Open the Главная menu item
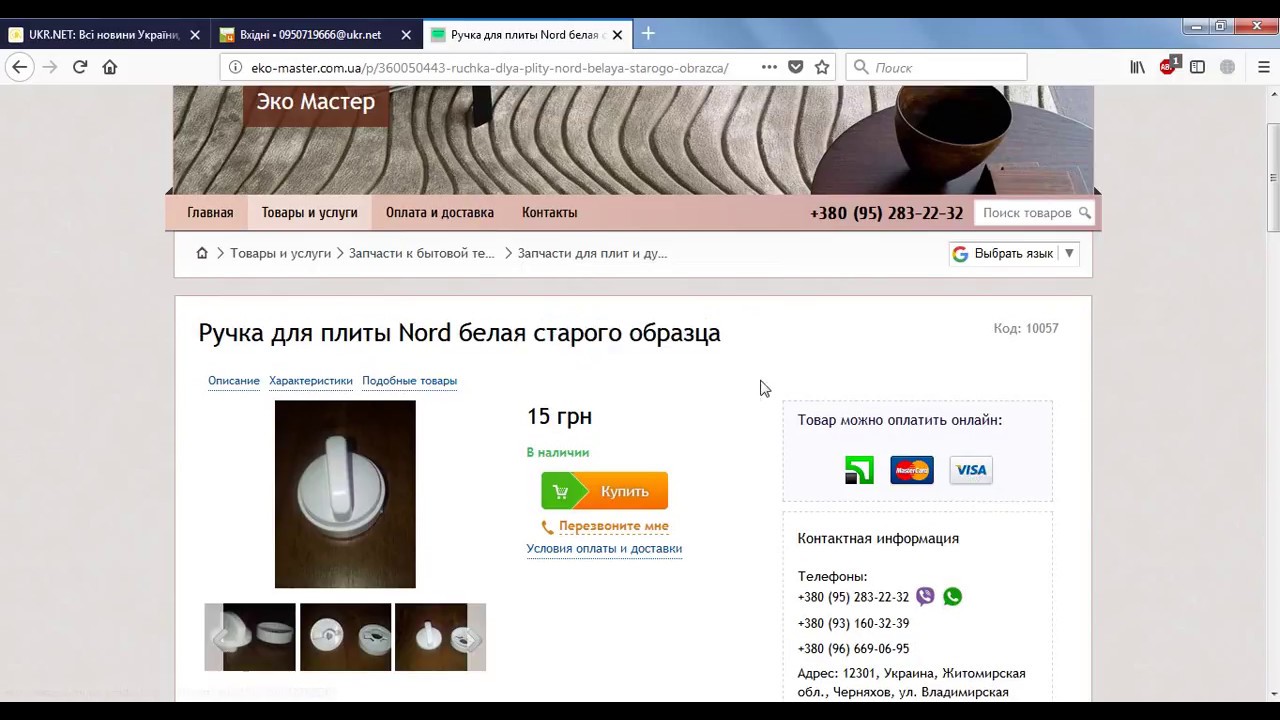The width and height of the screenshot is (1280, 720). pyautogui.click(x=210, y=212)
